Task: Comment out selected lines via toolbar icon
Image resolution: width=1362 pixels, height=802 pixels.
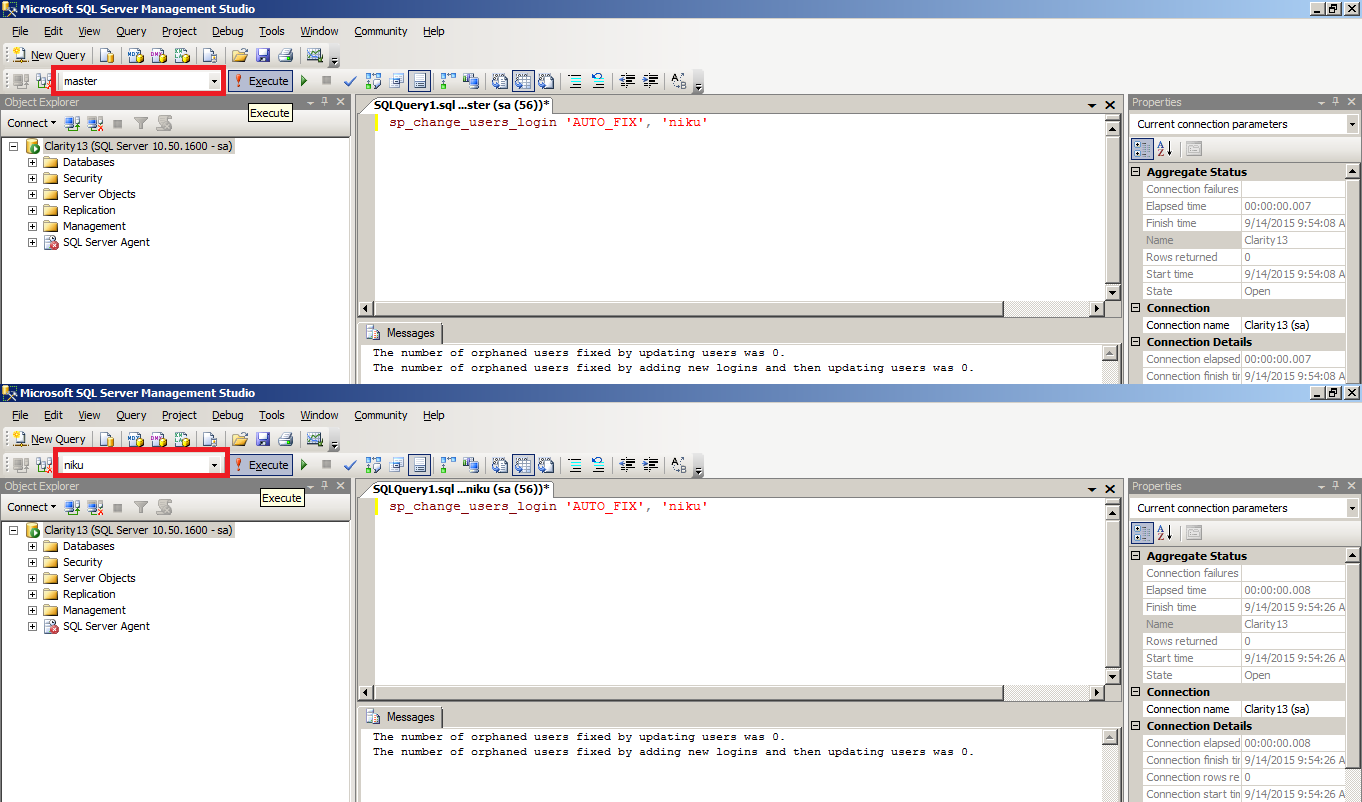Action: (x=573, y=81)
